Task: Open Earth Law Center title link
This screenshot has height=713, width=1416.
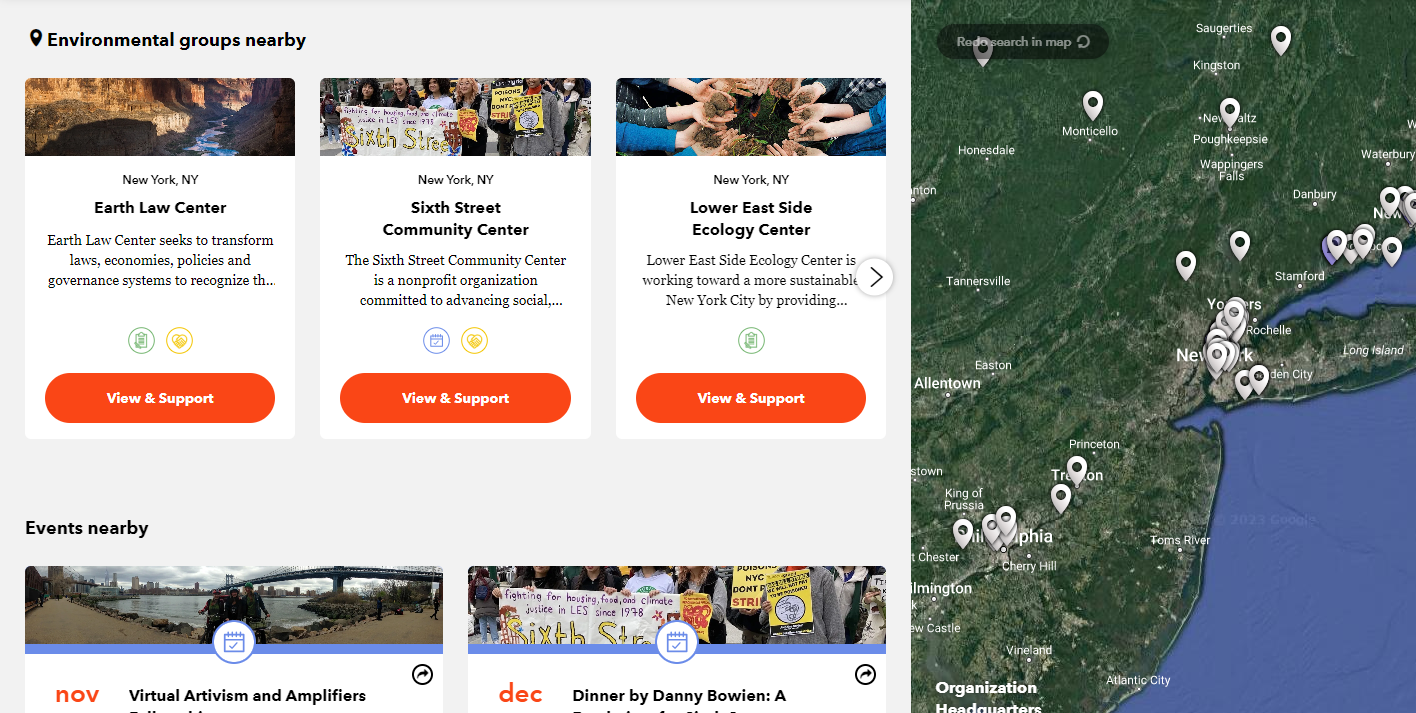Action: (160, 208)
